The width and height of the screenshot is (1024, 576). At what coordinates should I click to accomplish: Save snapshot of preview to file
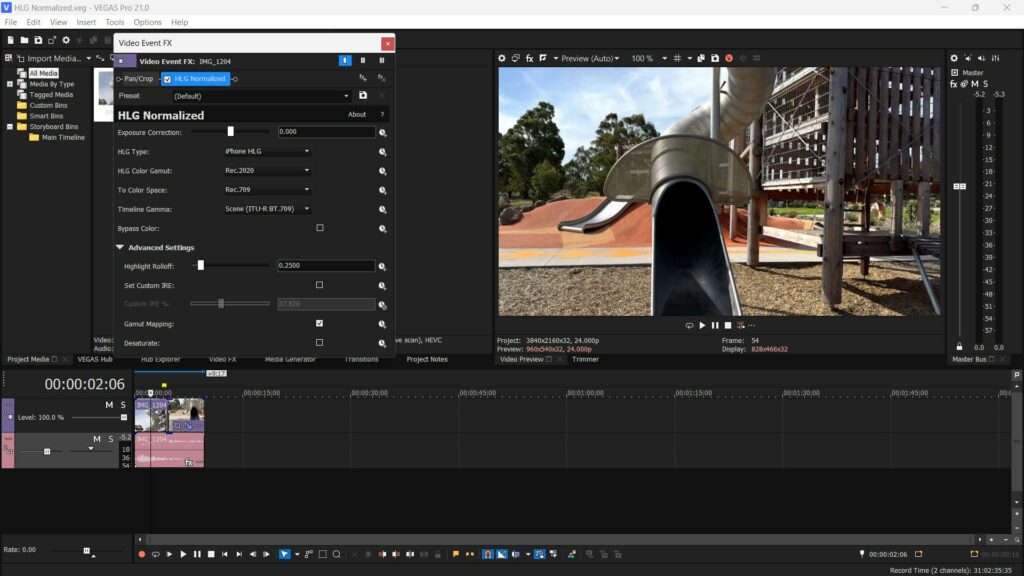(x=716, y=58)
